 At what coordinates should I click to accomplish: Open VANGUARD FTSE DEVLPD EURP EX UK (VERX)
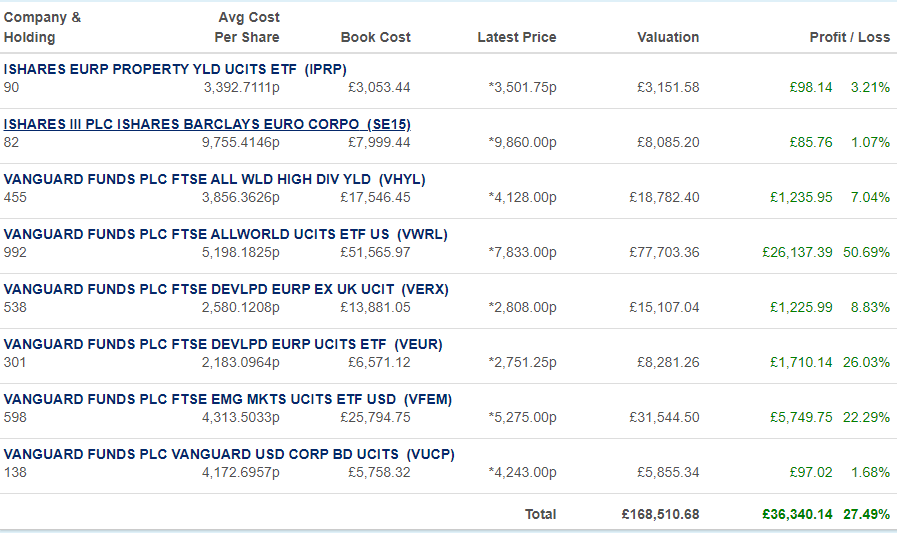pyautogui.click(x=226, y=289)
